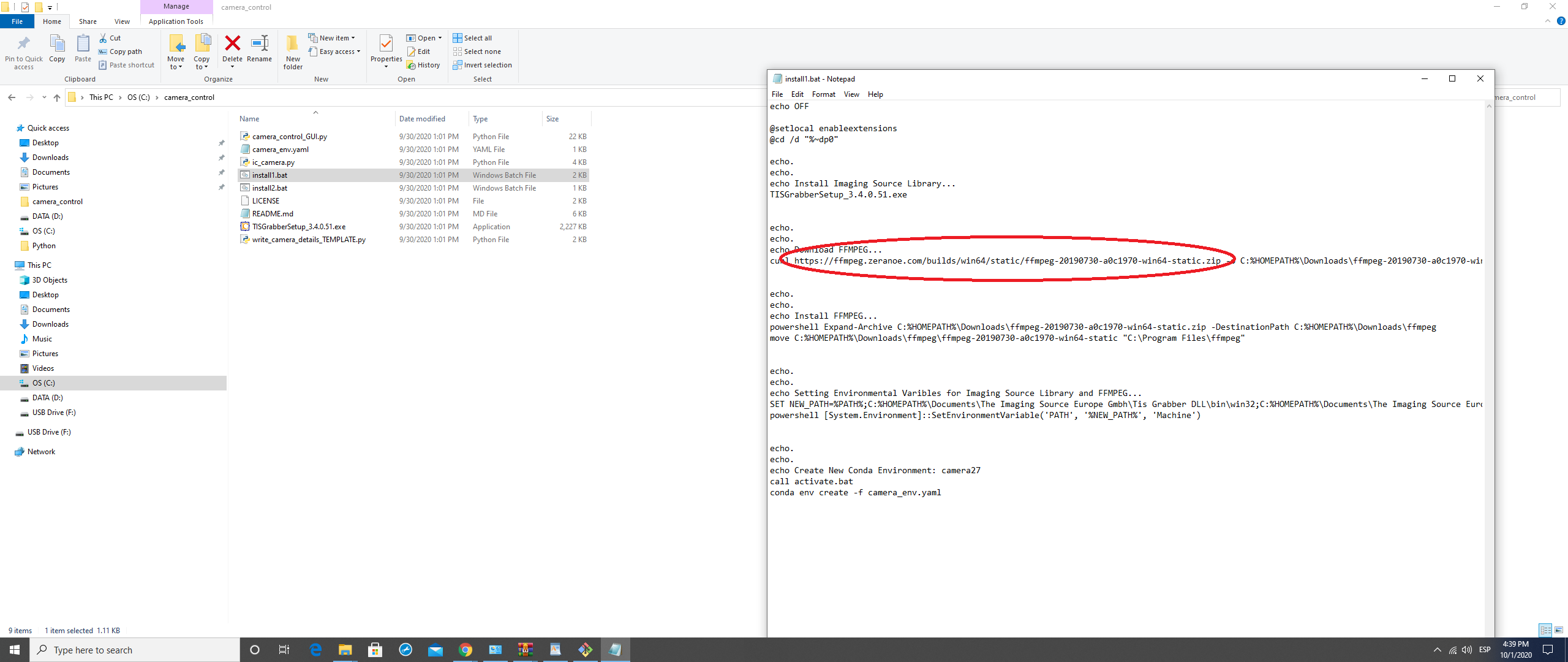1568x662 pixels.
Task: Open Microsoft Edge from the taskbar
Action: tap(315, 649)
